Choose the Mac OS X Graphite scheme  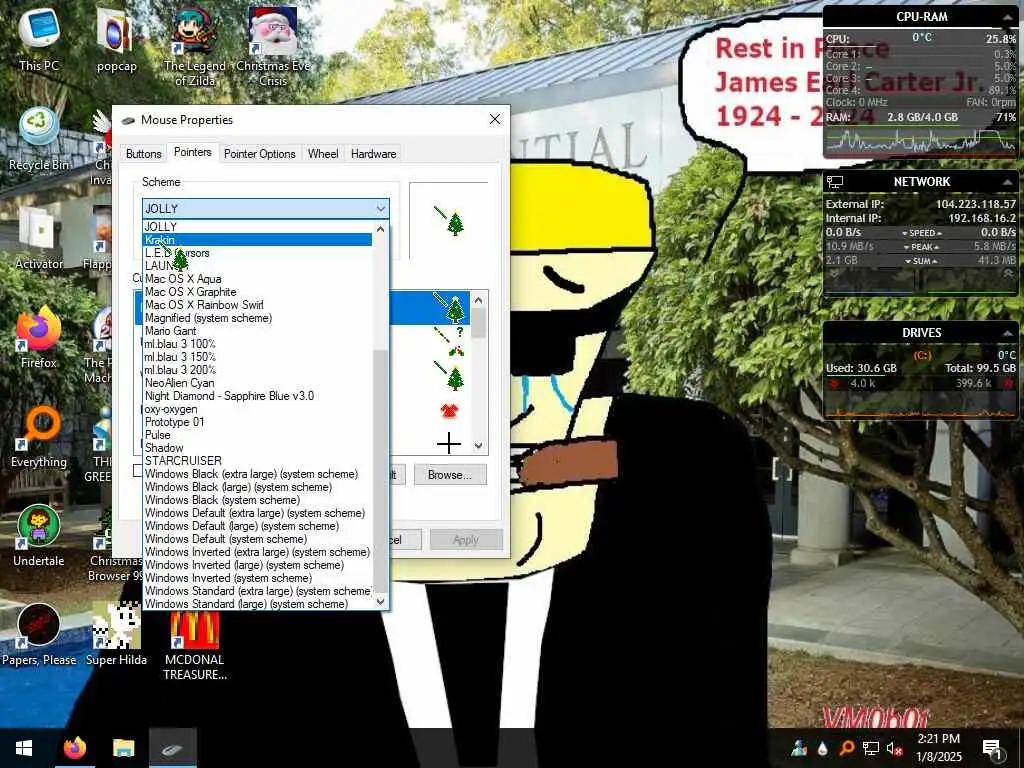pos(257,292)
